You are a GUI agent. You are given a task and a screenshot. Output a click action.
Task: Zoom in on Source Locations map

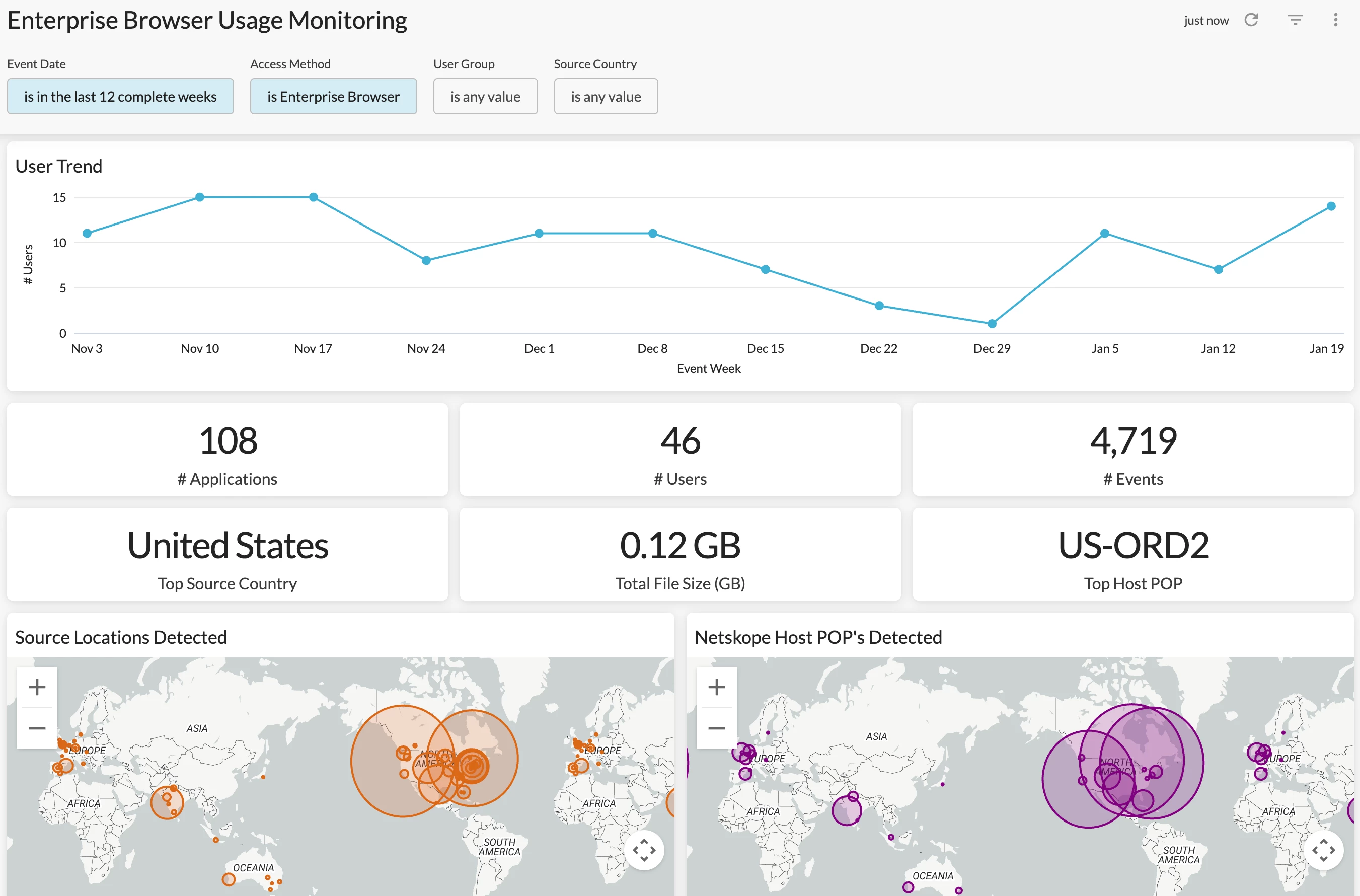(37, 687)
